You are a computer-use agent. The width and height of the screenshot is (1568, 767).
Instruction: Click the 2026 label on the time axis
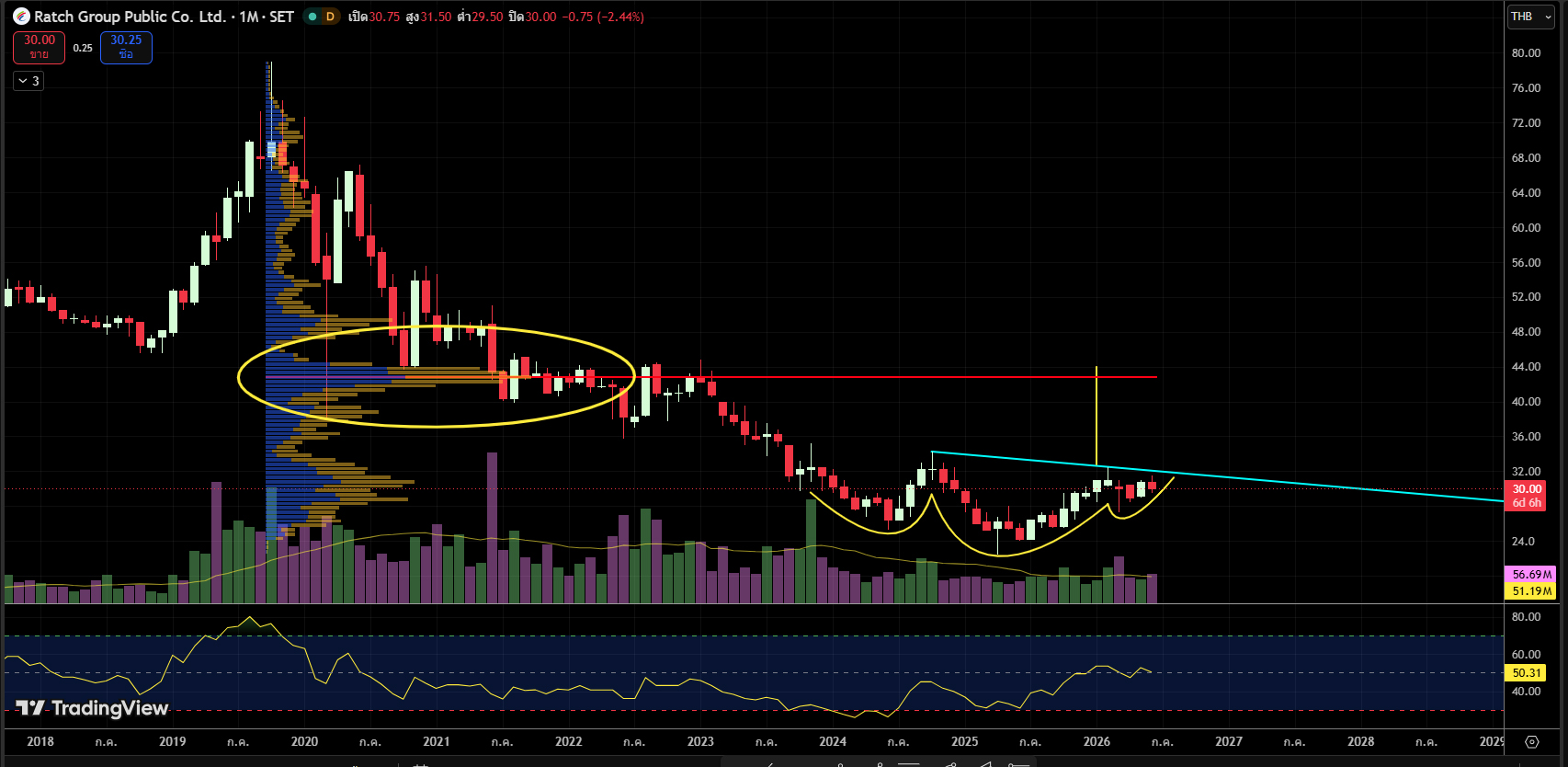1096,741
